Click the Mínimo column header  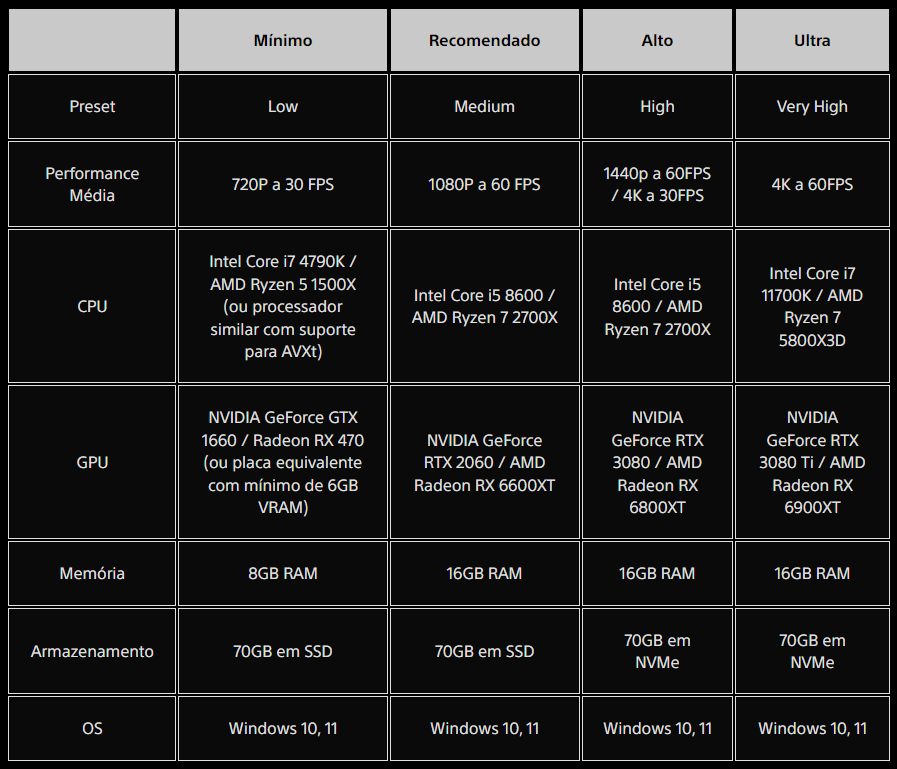[x=283, y=40]
